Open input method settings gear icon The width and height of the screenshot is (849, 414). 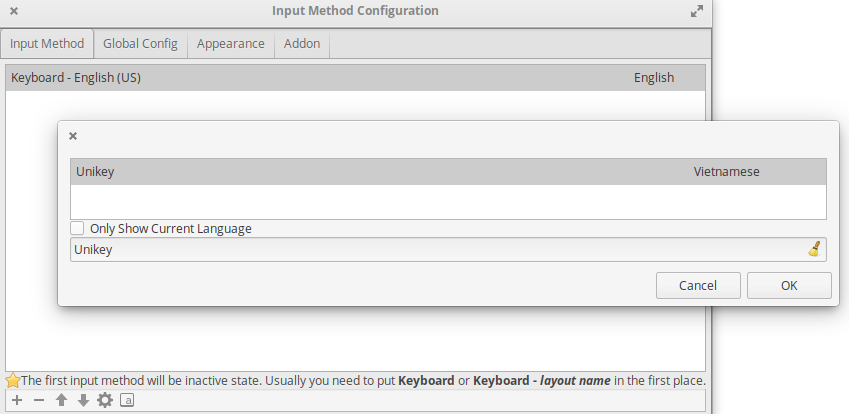105,400
